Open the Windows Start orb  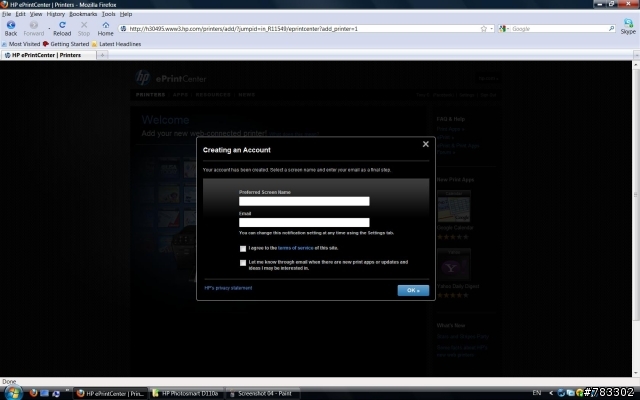(x=13, y=393)
